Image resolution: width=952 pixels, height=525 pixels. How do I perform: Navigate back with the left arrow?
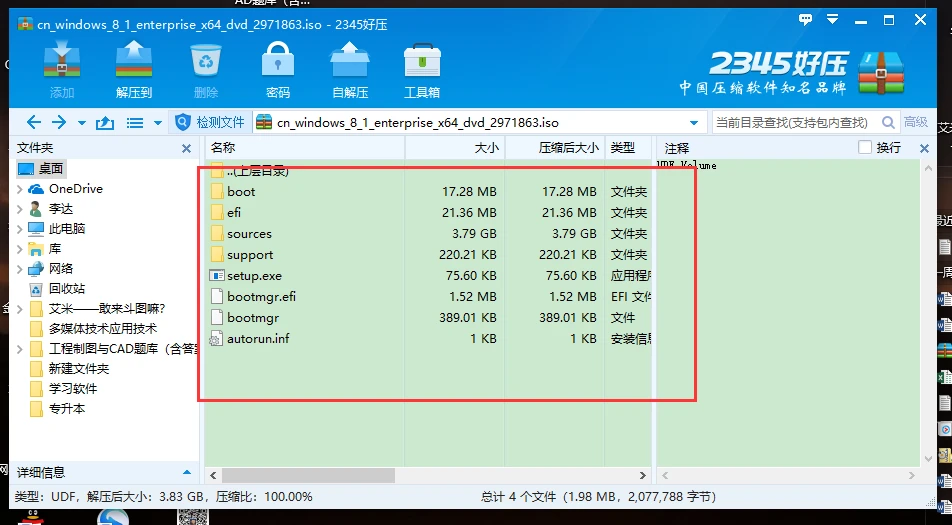click(33, 123)
